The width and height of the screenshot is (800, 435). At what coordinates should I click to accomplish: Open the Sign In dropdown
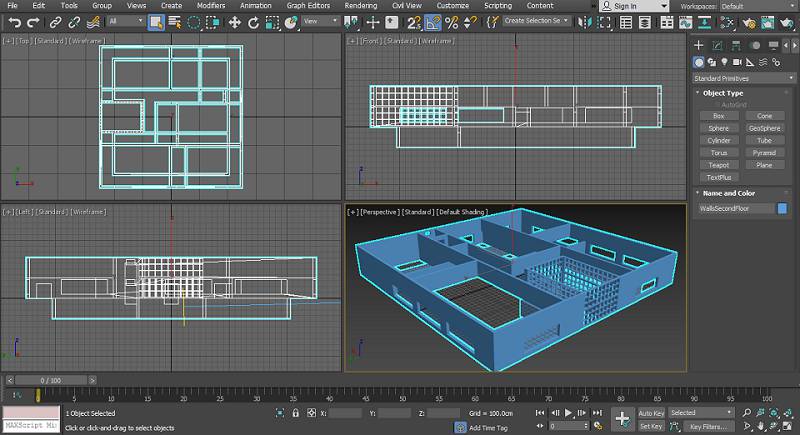point(634,6)
